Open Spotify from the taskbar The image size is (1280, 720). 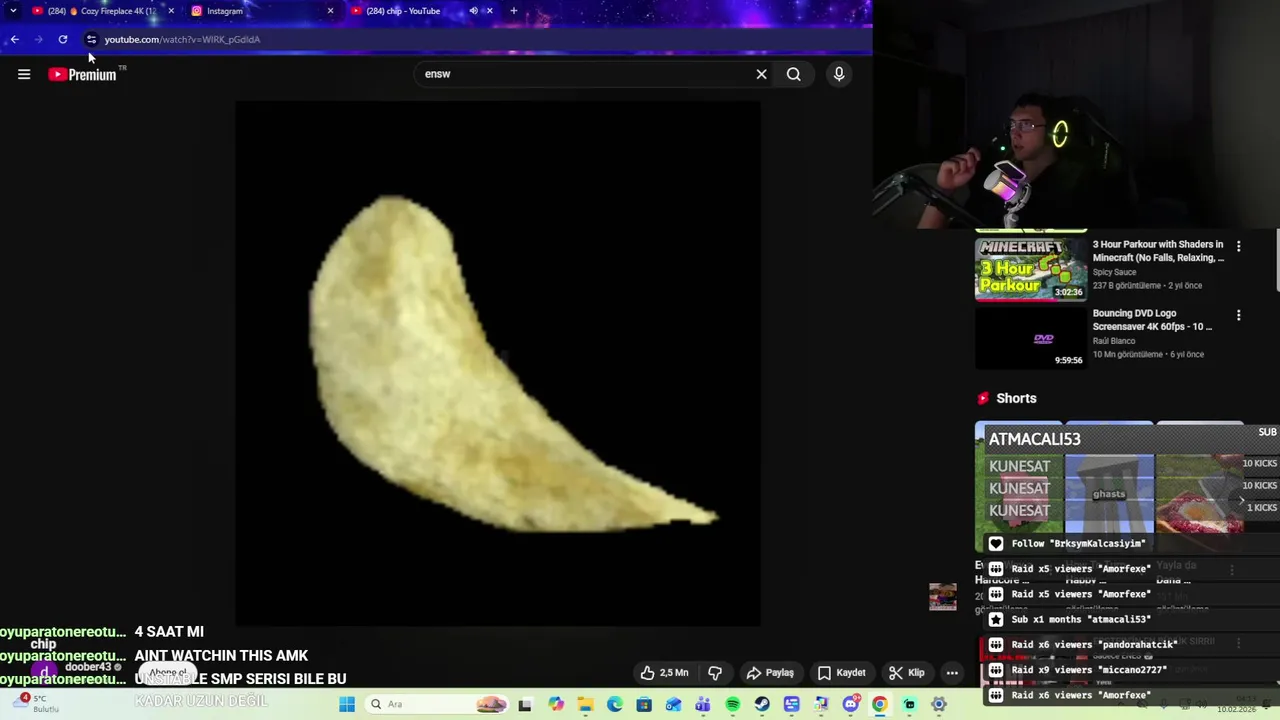pos(732,704)
